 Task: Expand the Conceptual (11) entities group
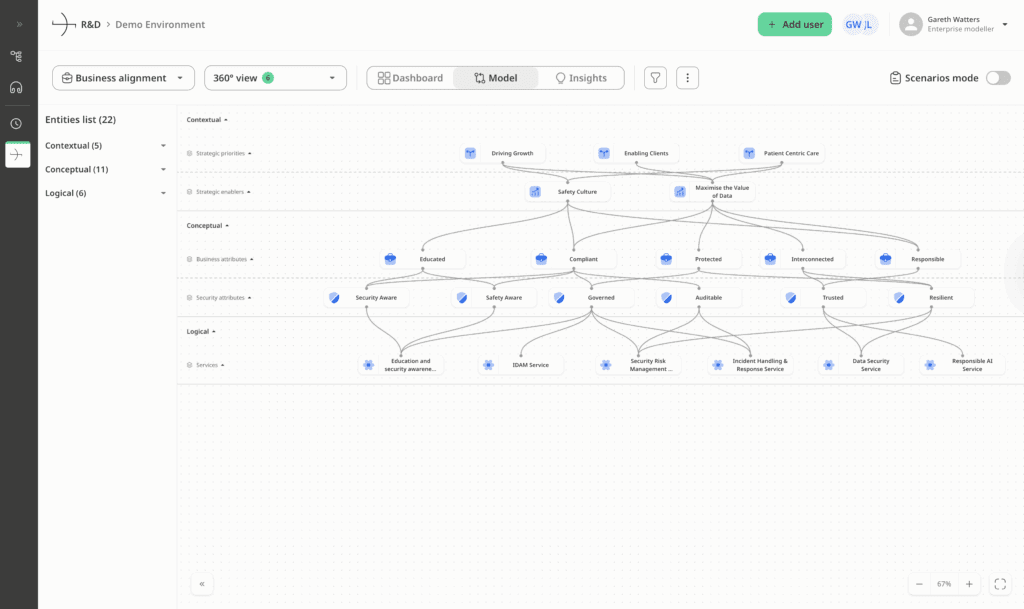point(163,170)
